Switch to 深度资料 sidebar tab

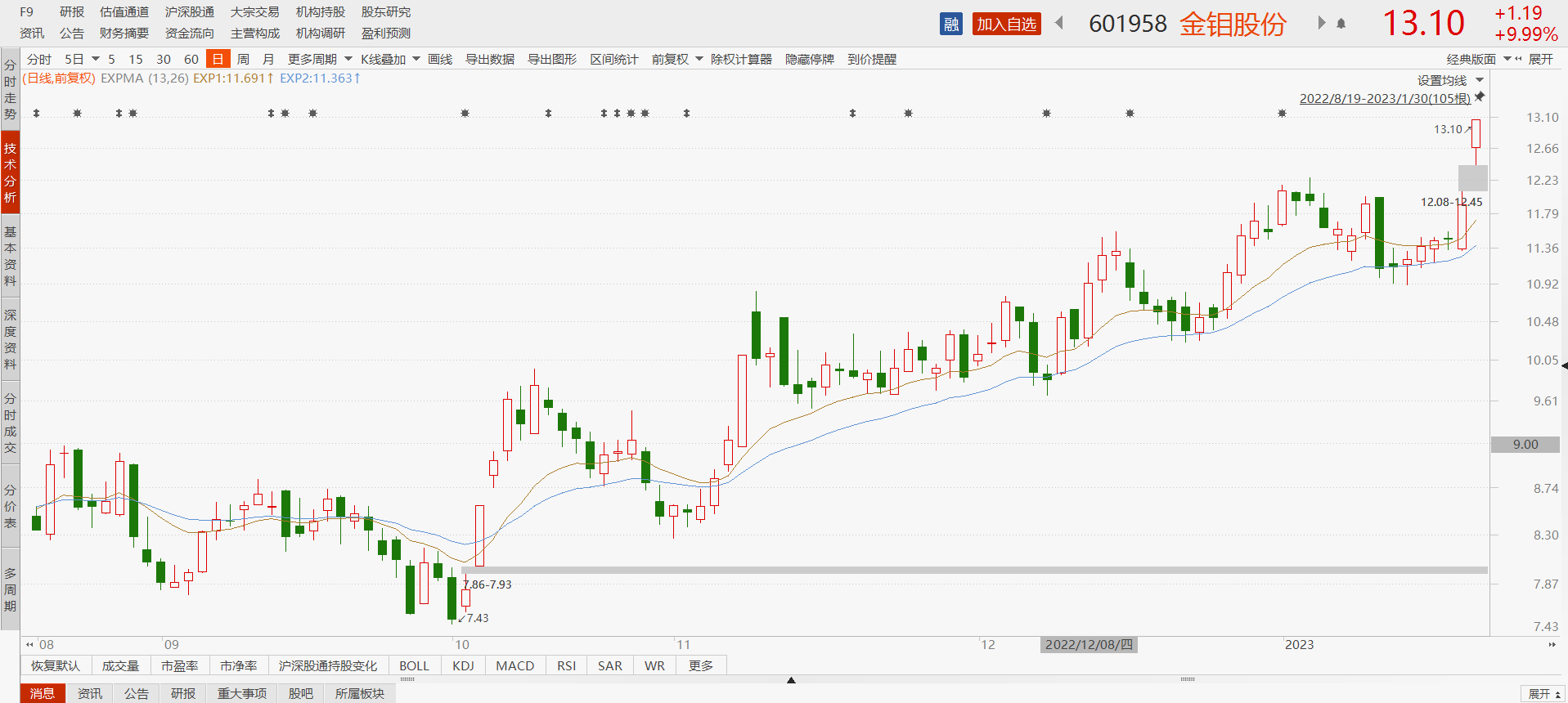pyautogui.click(x=10, y=339)
